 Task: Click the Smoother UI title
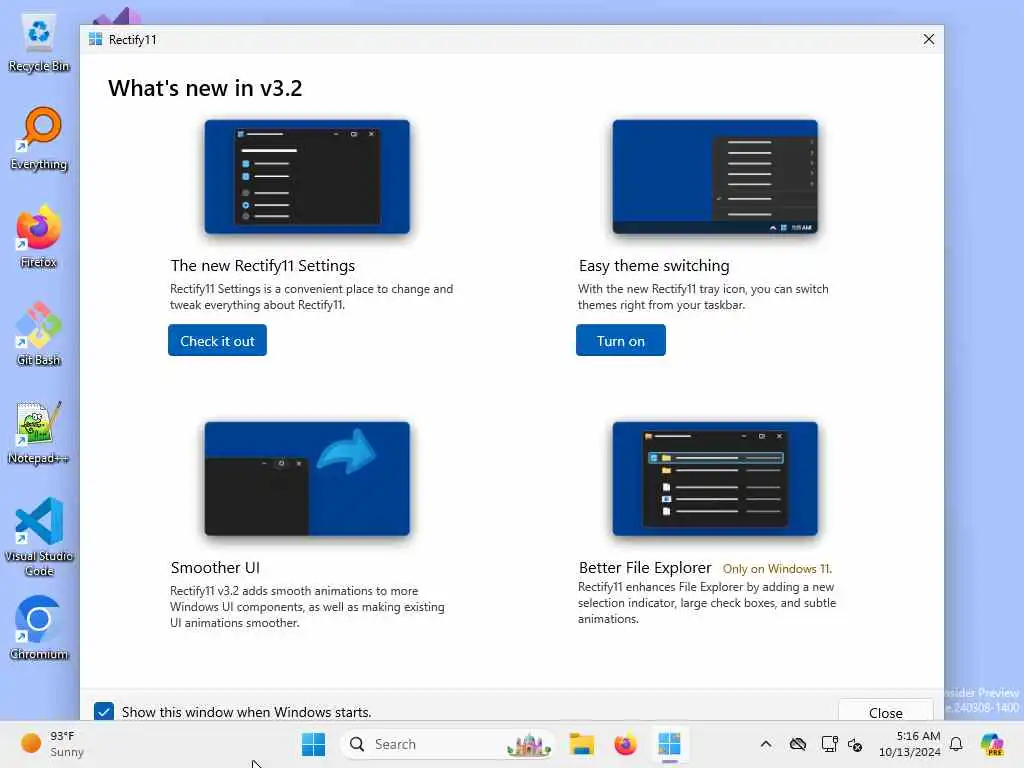click(x=215, y=568)
